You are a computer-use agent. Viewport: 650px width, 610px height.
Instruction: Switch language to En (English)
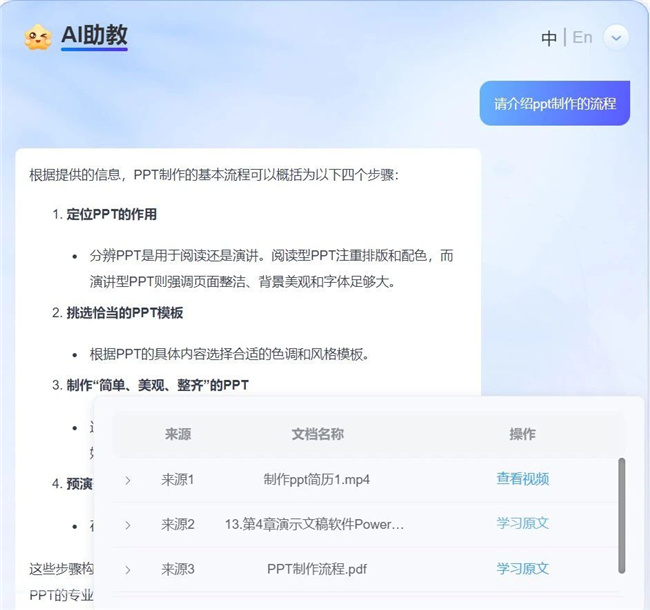coord(582,37)
